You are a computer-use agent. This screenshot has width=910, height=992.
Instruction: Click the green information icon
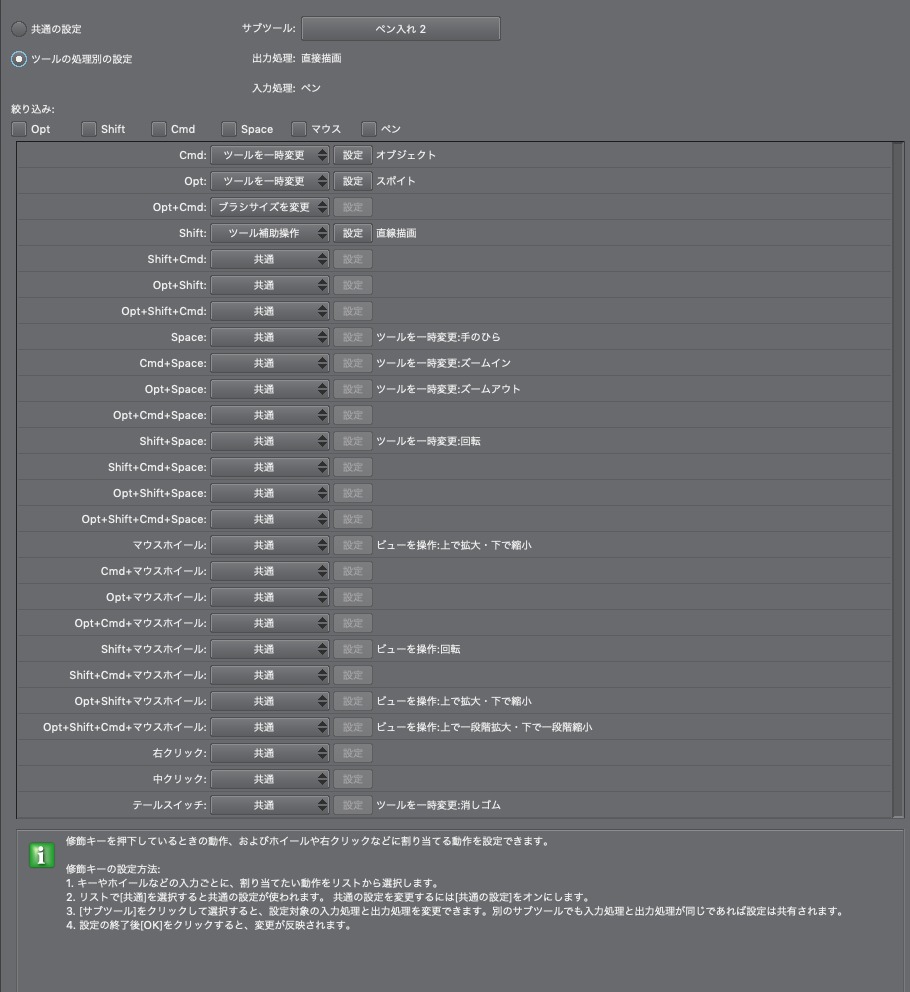pos(42,855)
